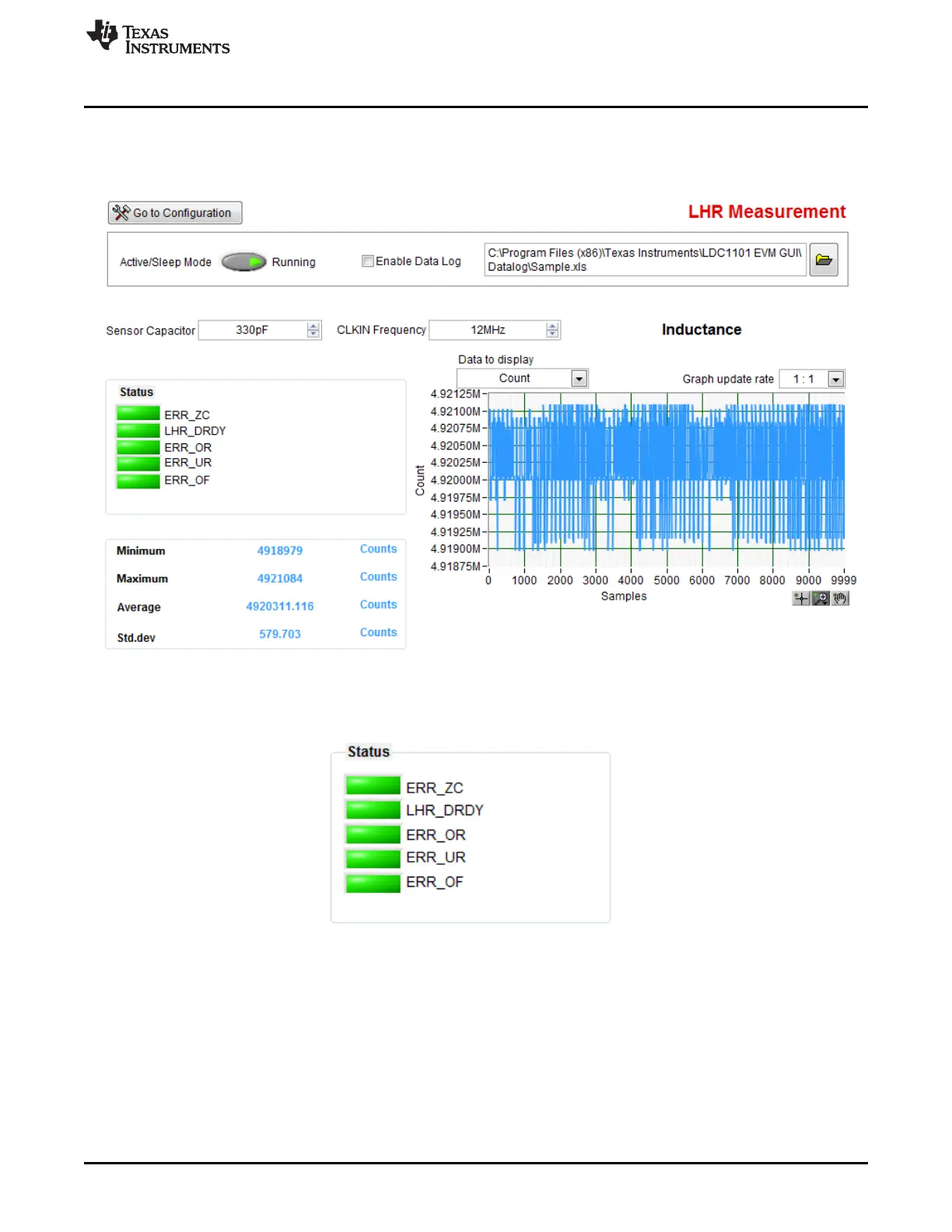
Task: Select the graph pan hand tool
Action: (840, 598)
